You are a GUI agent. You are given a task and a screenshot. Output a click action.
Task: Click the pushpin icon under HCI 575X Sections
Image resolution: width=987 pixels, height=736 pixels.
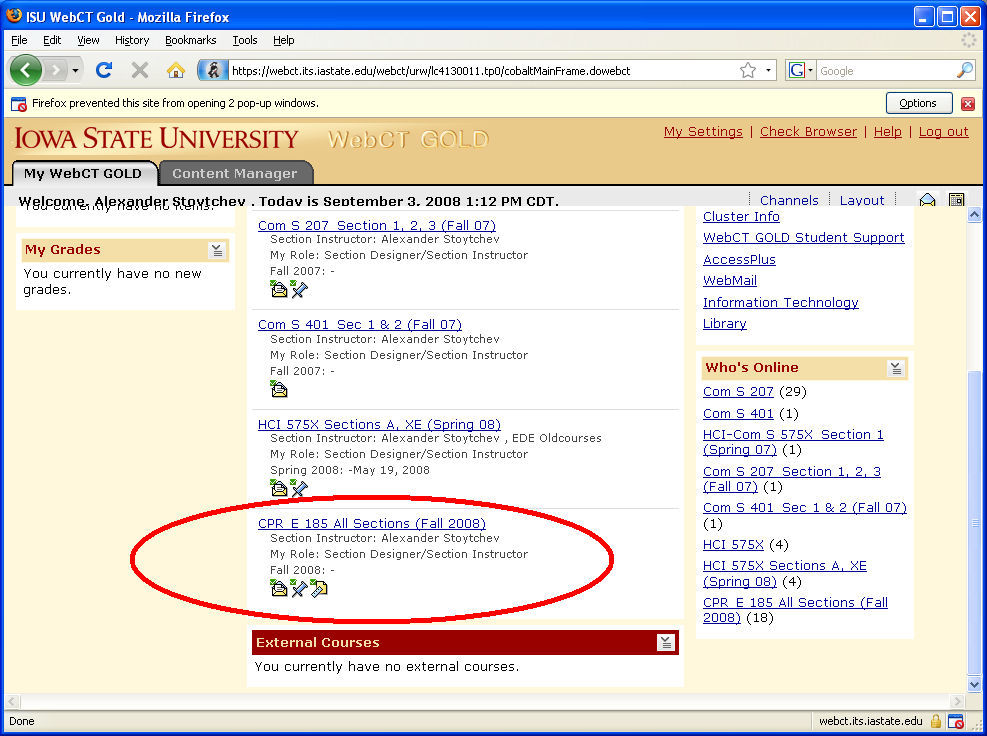[298, 488]
